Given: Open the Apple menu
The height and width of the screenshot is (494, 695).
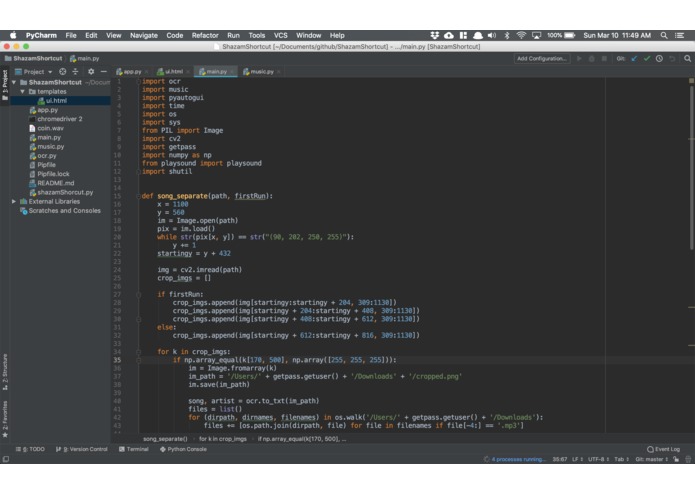Looking at the screenshot, I should tap(13, 35).
